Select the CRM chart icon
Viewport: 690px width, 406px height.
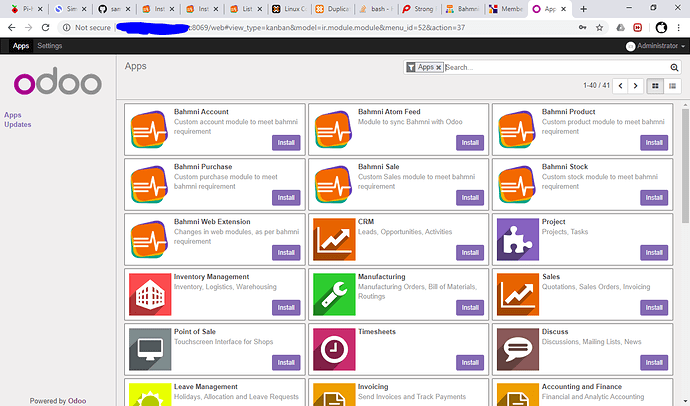pos(334,239)
